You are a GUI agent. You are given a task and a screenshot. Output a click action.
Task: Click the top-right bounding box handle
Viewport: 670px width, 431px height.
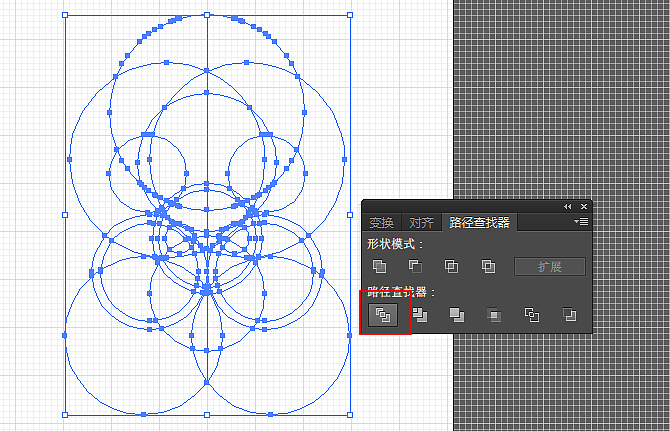350,15
